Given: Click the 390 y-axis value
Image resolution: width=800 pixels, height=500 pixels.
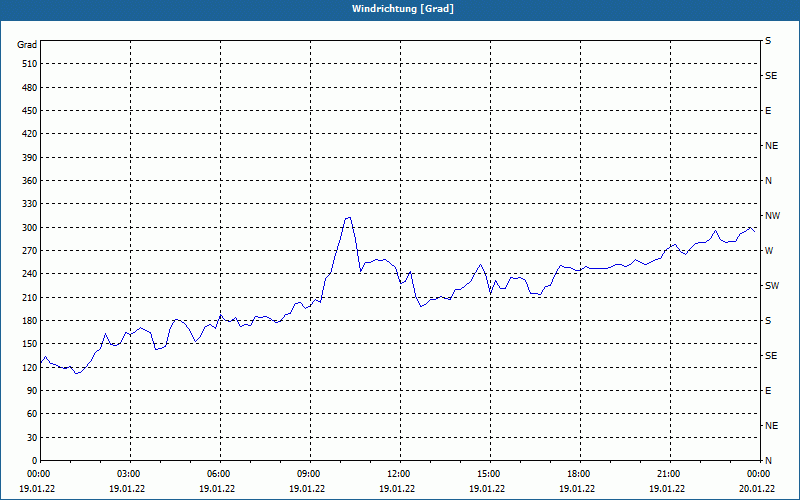Looking at the screenshot, I should 30,158.
